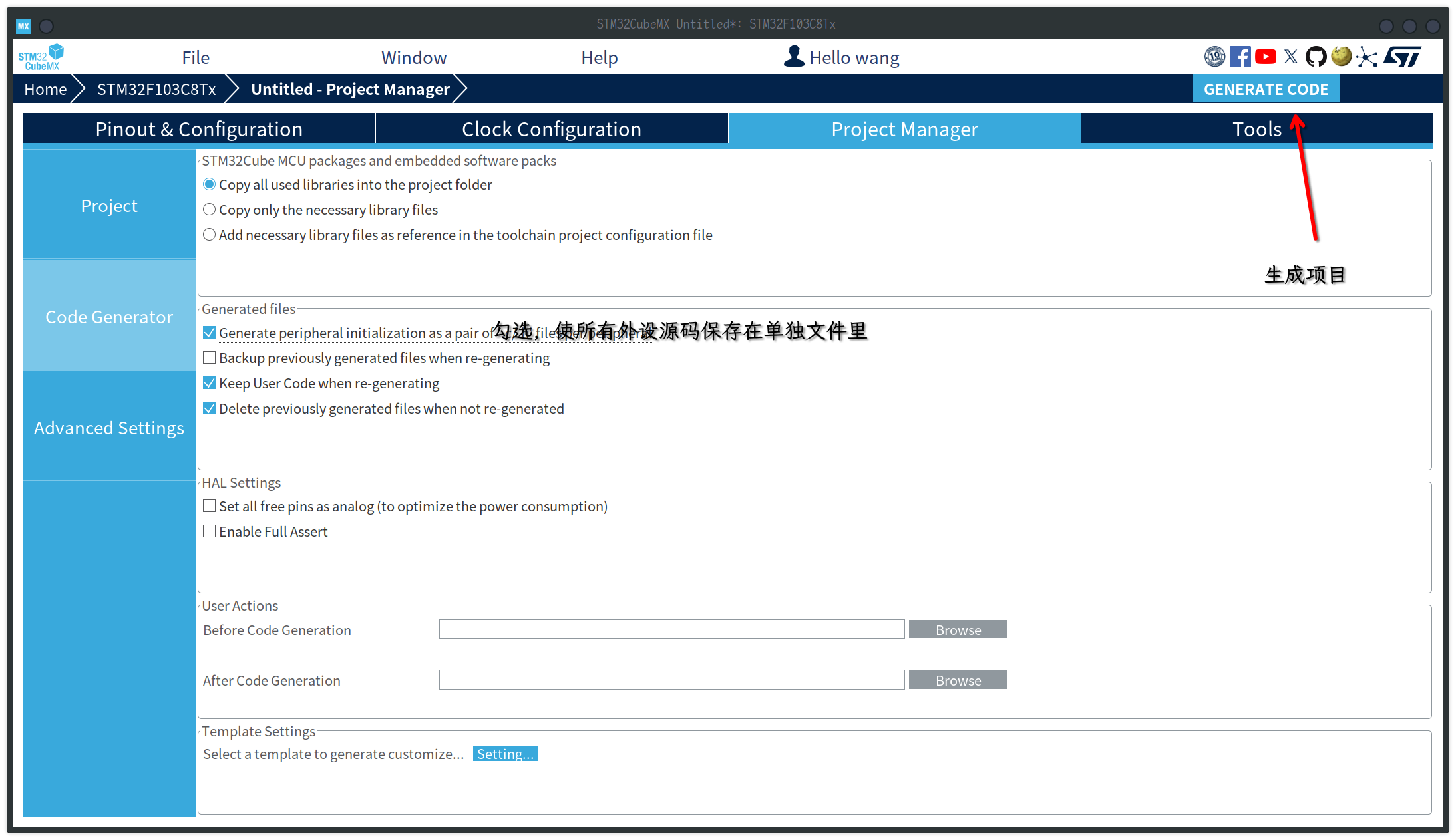Open the Wiki globe icon
The width and height of the screenshot is (1456, 840).
1342,57
